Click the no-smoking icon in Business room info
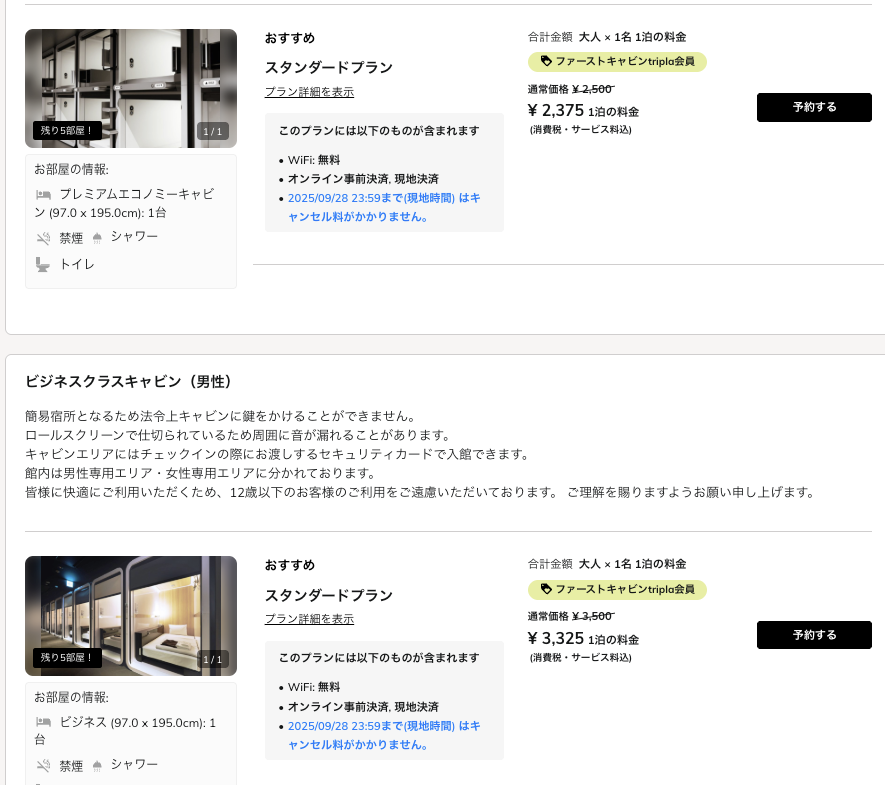Screen dimensions: 885x785 43,766
